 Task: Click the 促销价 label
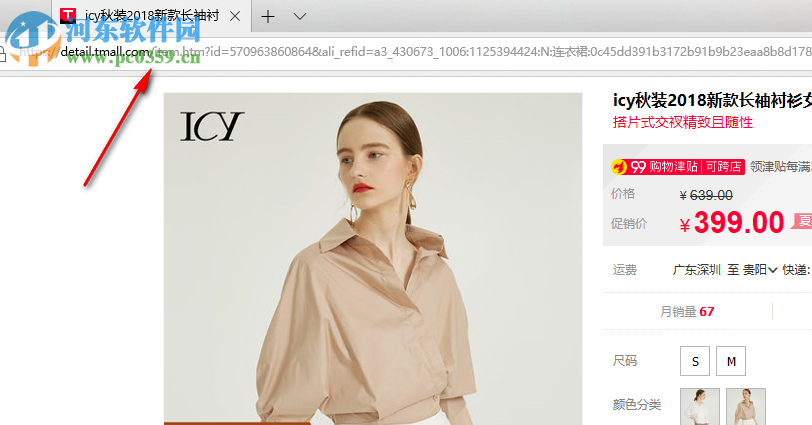tap(629, 224)
